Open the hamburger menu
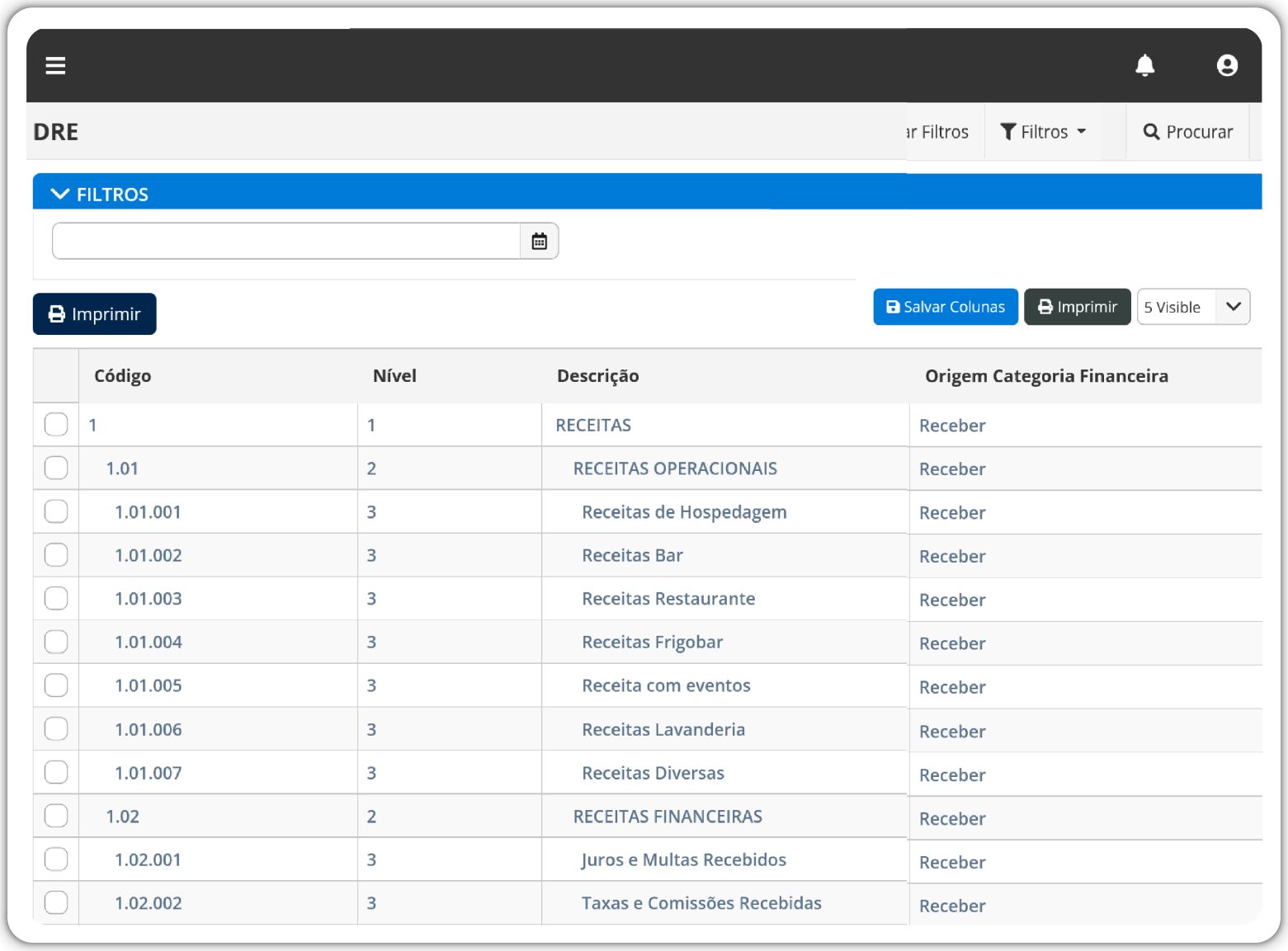This screenshot has height=951, width=1288. pyautogui.click(x=55, y=65)
